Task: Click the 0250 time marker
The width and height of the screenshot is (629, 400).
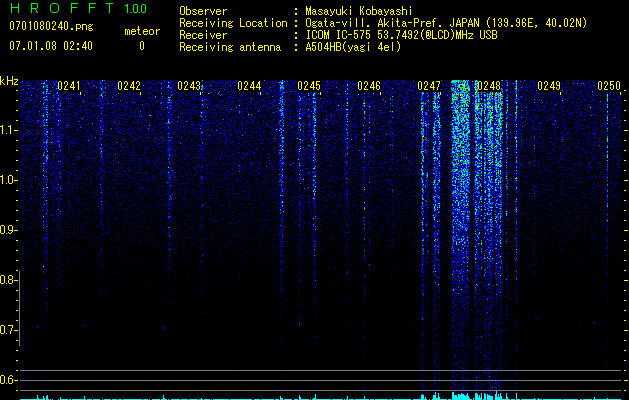Action: point(609,86)
